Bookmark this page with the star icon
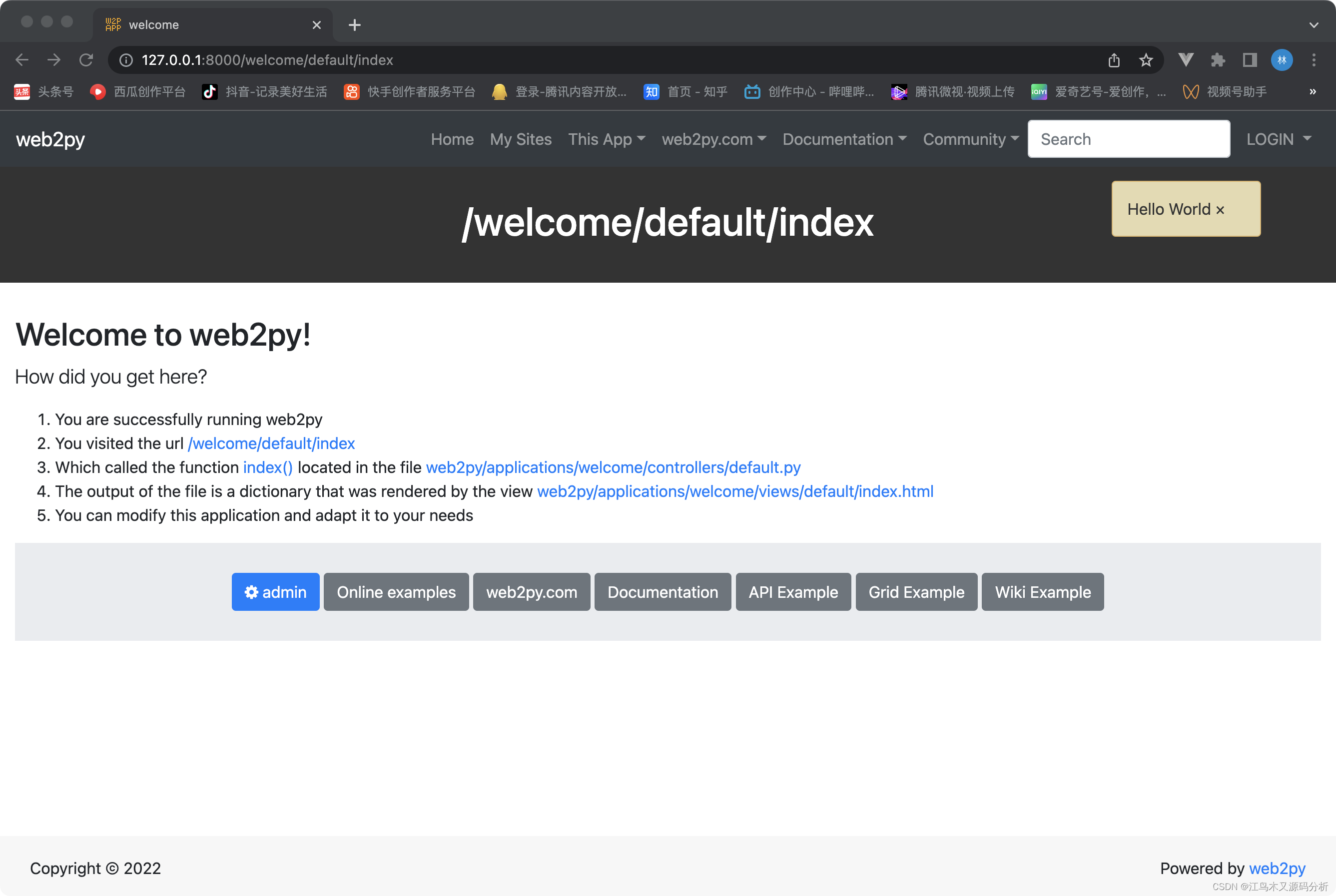 (1146, 60)
